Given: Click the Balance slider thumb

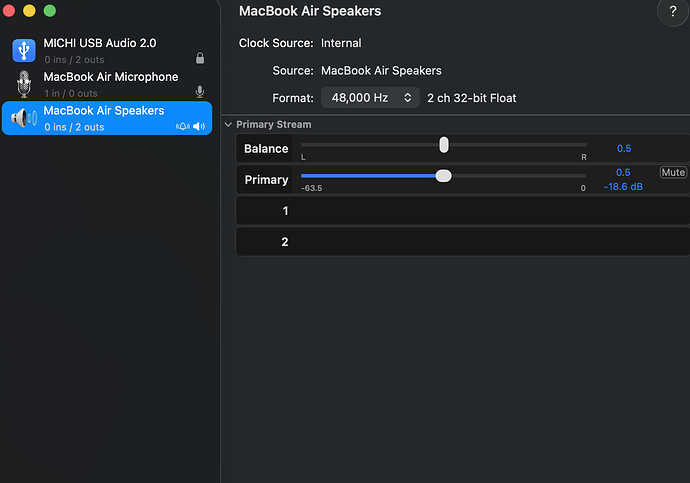Looking at the screenshot, I should tap(444, 145).
